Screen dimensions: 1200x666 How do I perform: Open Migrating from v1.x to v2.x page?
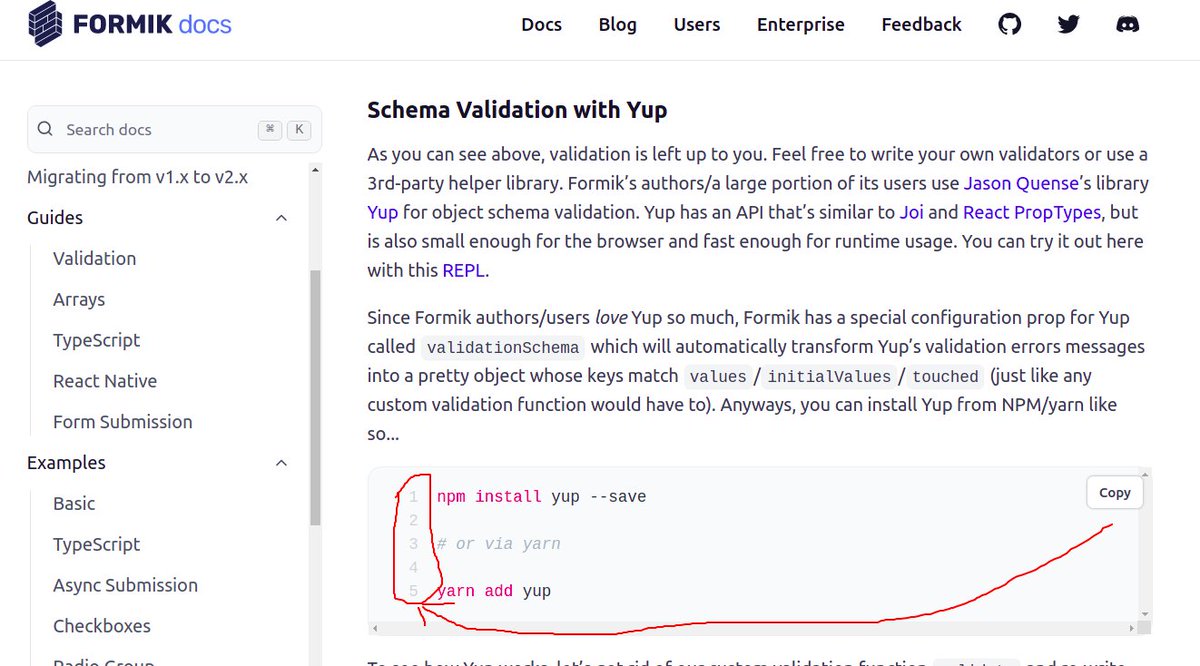click(x=137, y=177)
